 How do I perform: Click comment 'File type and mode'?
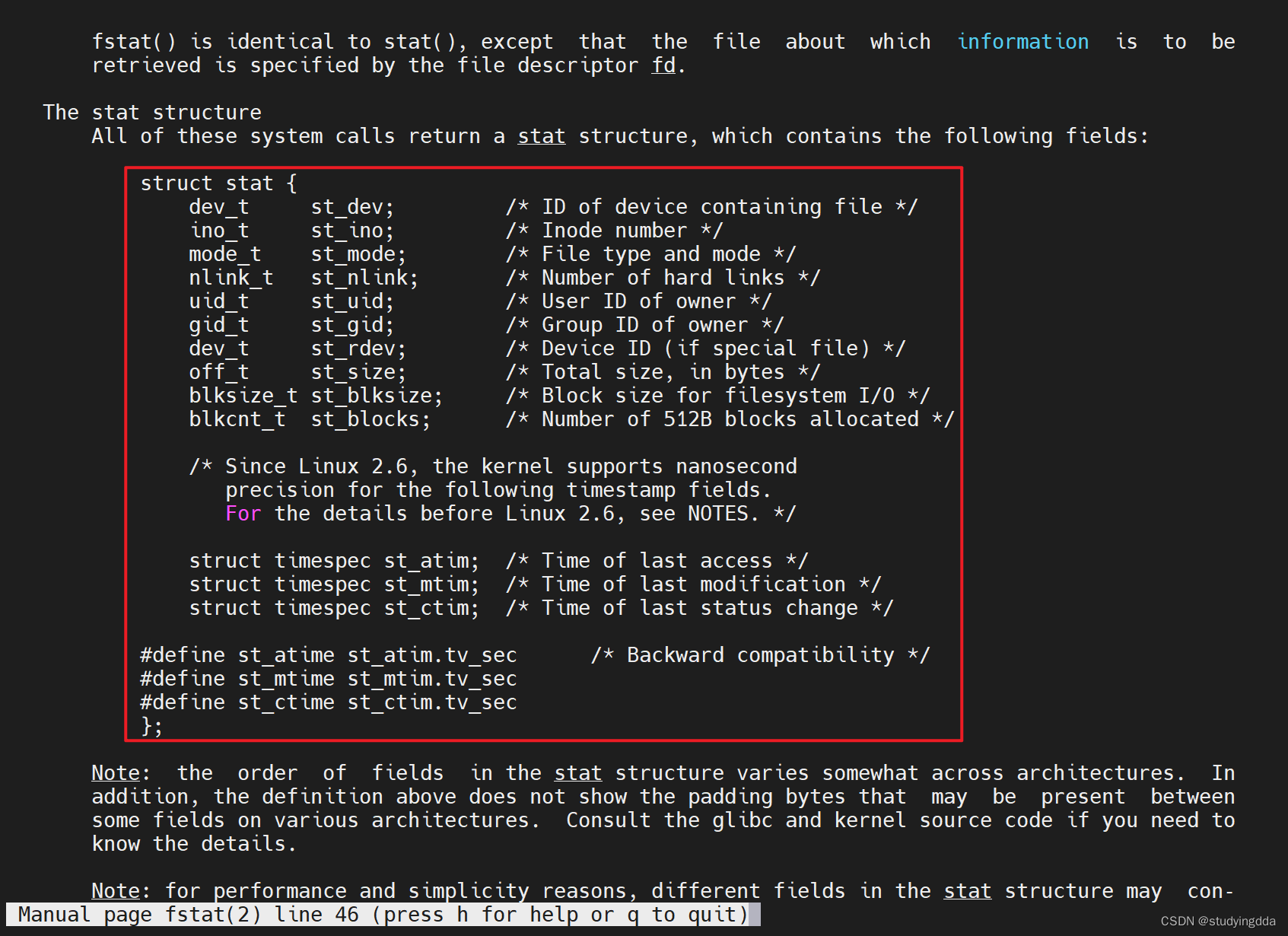(651, 254)
